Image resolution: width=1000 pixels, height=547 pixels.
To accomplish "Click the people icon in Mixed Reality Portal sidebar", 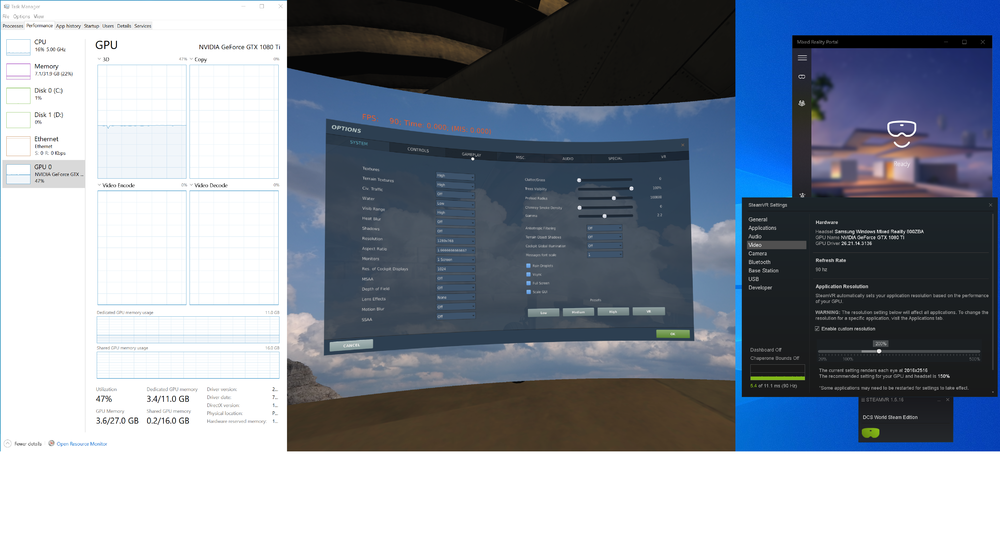I will click(x=802, y=103).
